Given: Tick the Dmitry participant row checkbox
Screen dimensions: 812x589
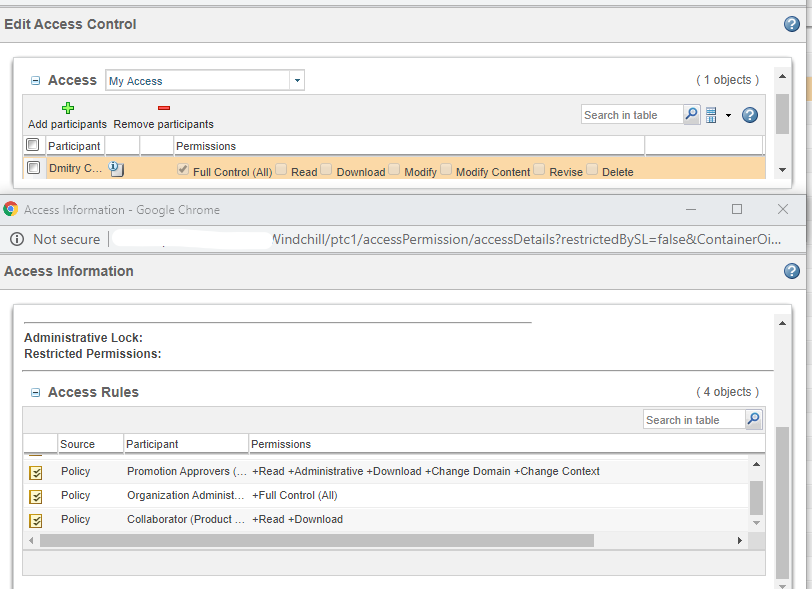Looking at the screenshot, I should (33, 168).
